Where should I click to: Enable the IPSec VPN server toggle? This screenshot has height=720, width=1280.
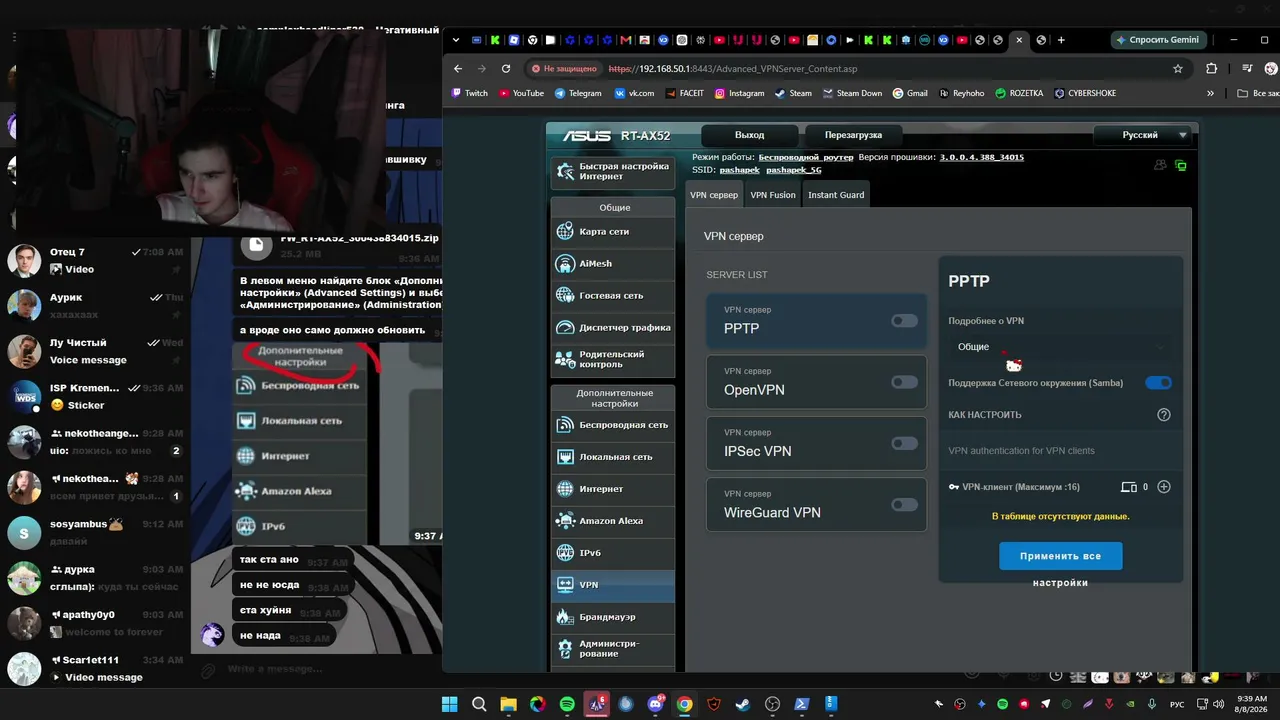coord(904,443)
